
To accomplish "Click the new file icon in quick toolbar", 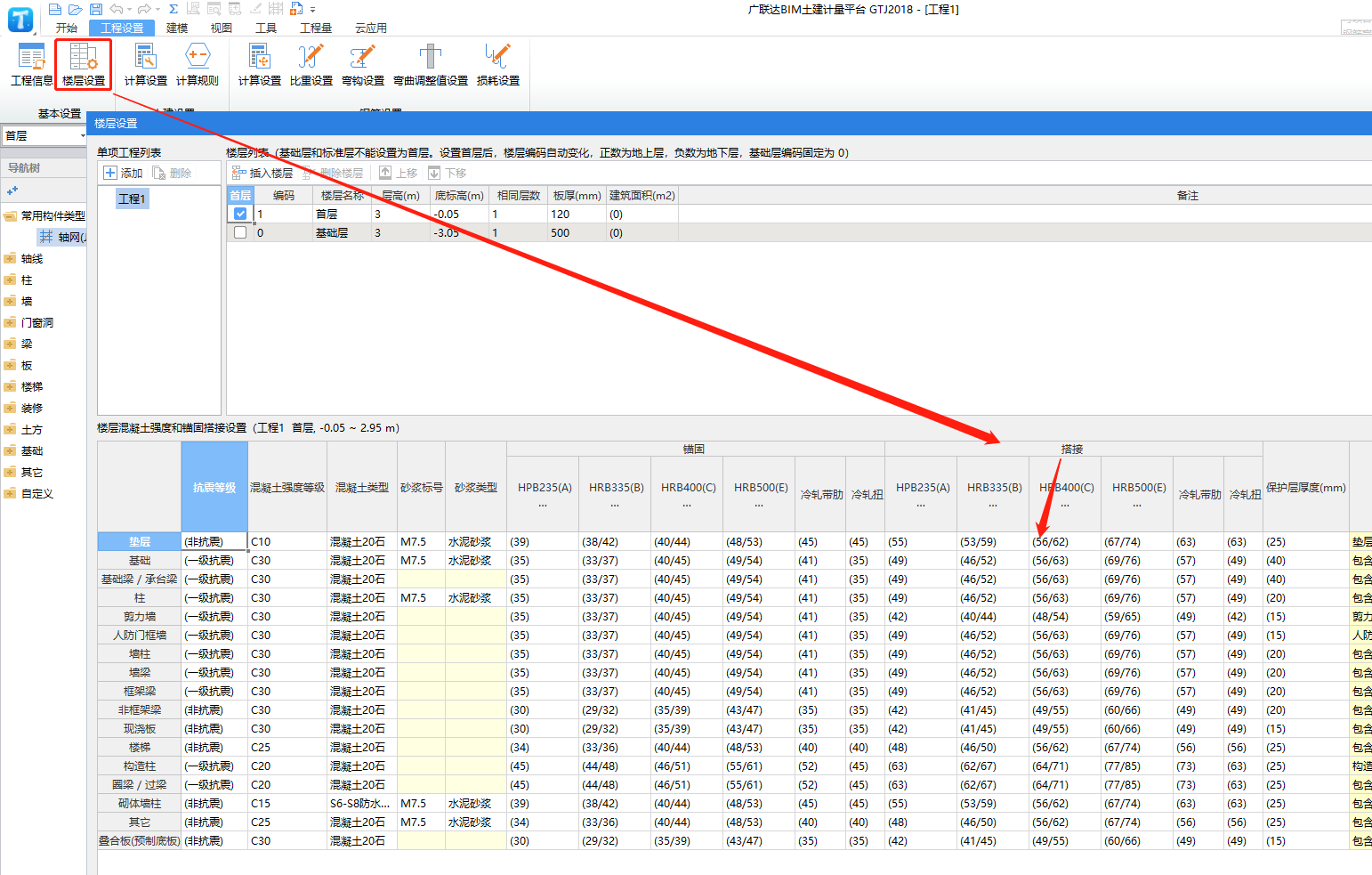I will tap(55, 9).
